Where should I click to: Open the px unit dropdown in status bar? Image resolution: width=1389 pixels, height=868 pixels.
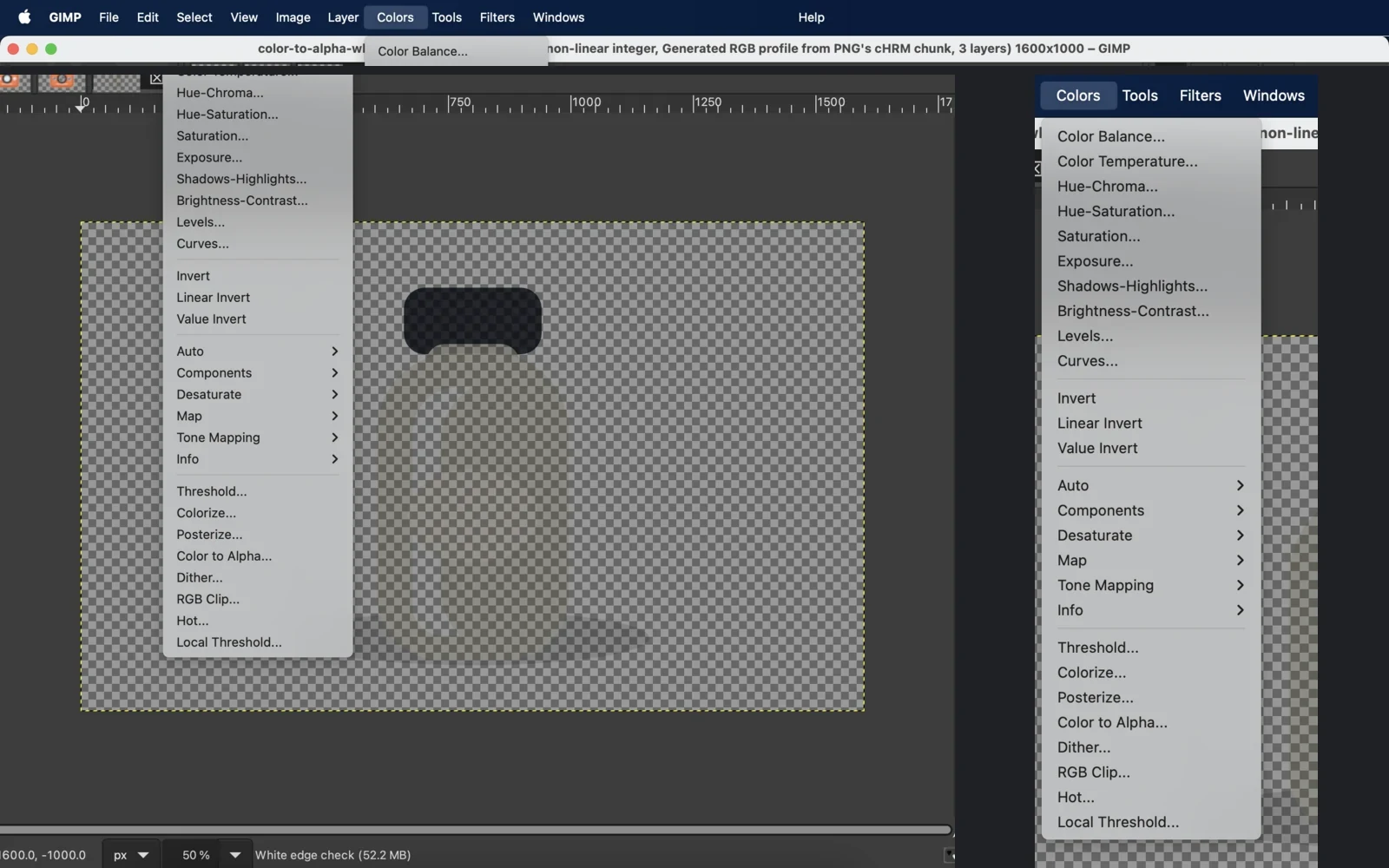[131, 855]
